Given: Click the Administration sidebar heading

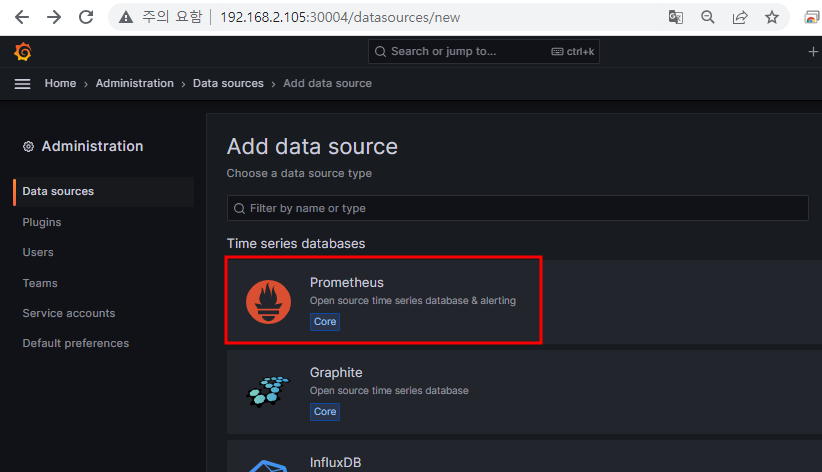Looking at the screenshot, I should [x=92, y=146].
